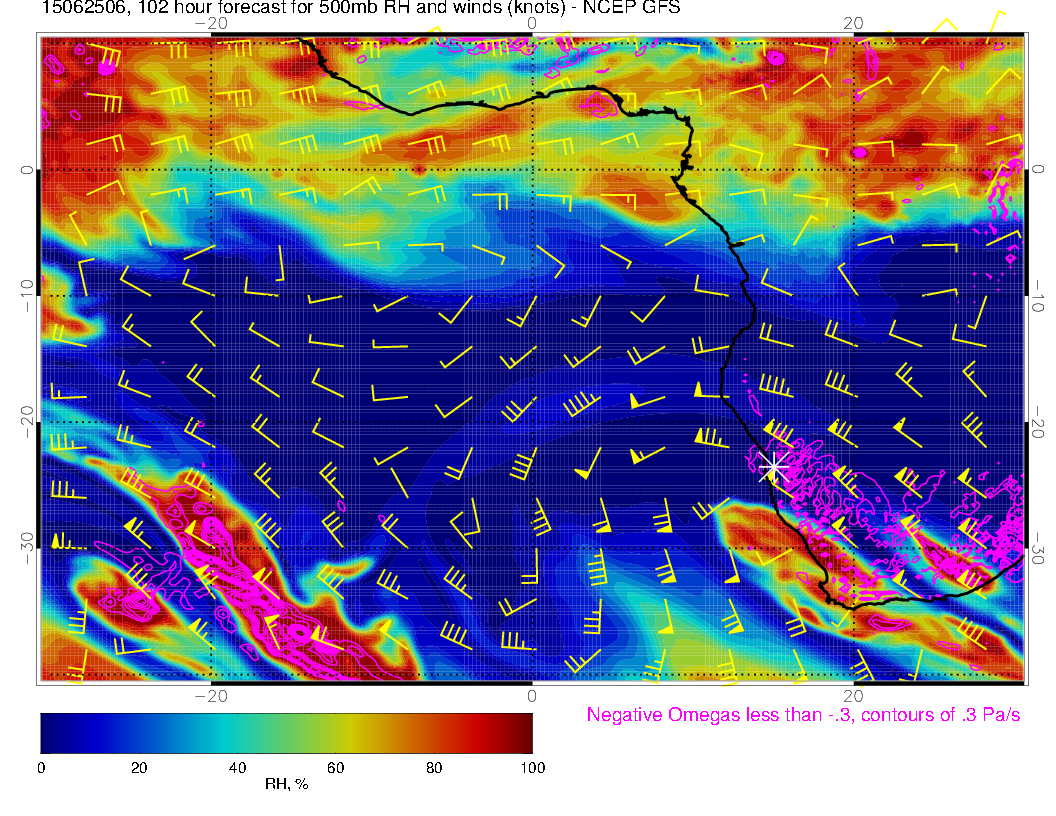
Task: Click the top axis longitude label '0'
Action: (x=532, y=24)
